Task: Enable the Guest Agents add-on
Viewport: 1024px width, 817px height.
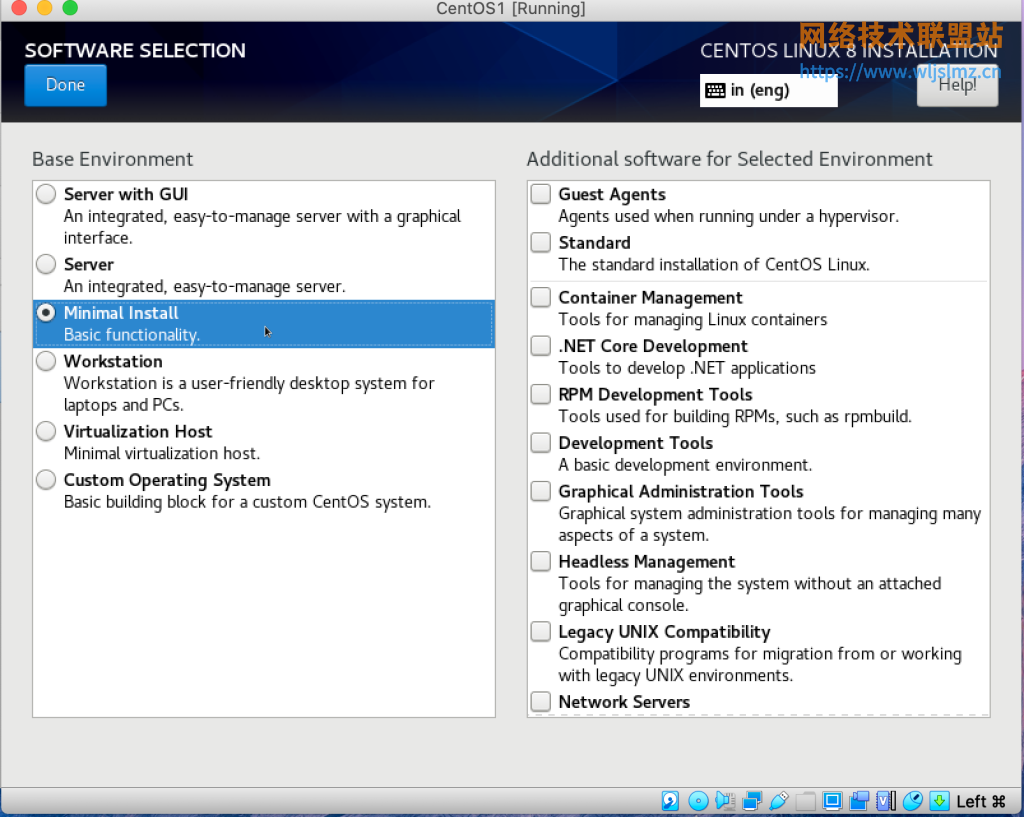Action: point(540,193)
